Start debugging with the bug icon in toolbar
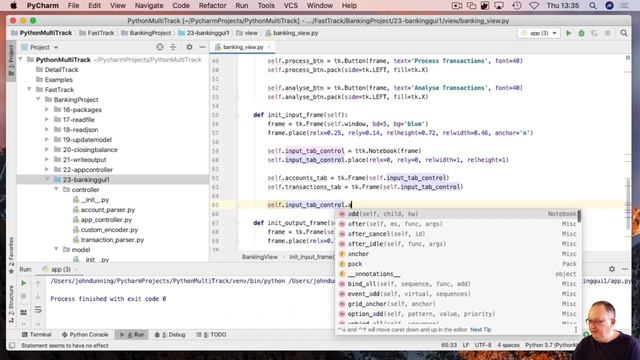Viewport: 640px width, 360px height. (x=582, y=33)
